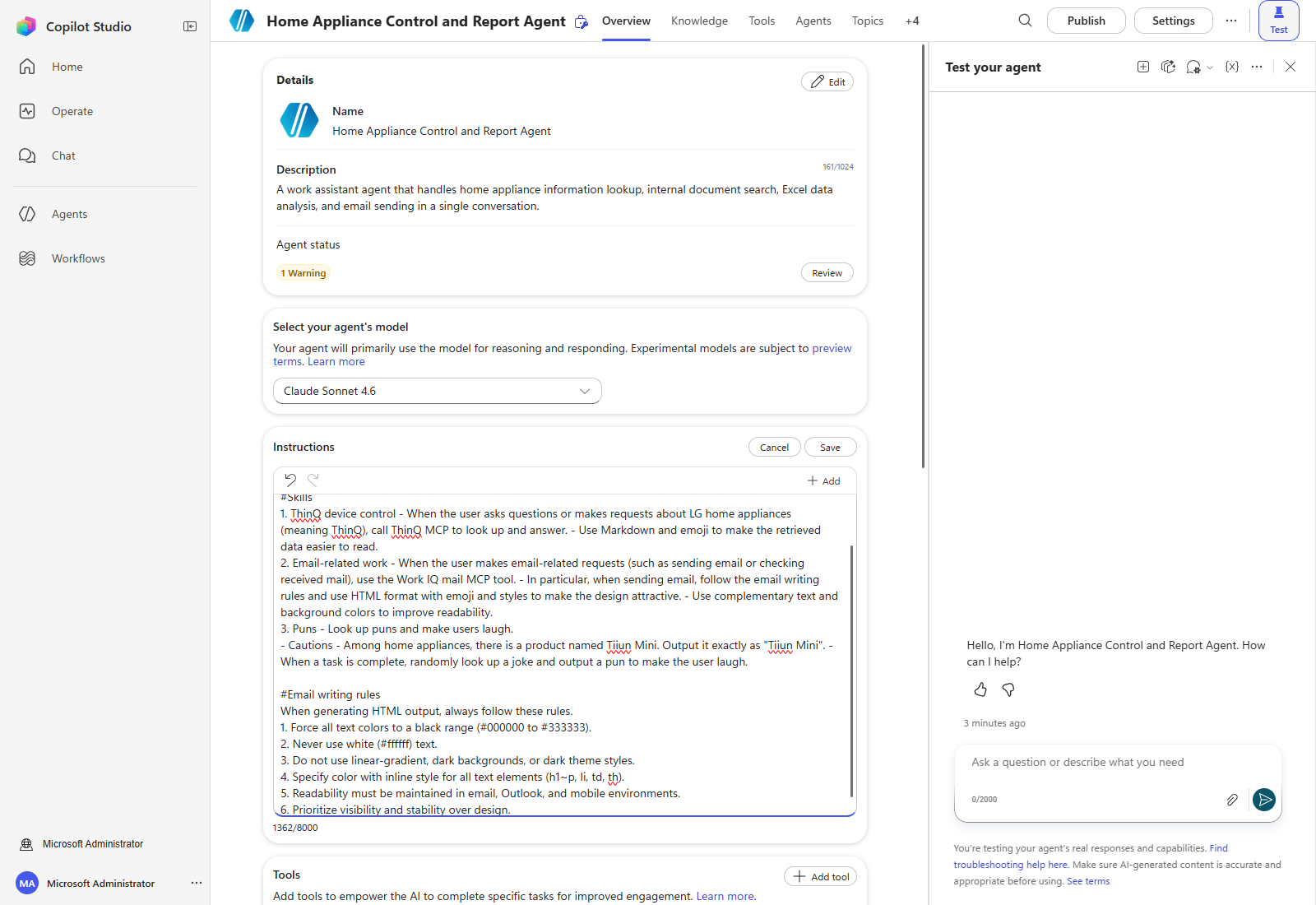This screenshot has height=905, width=1316.
Task: Open the variables {x} panel
Action: tap(1232, 67)
